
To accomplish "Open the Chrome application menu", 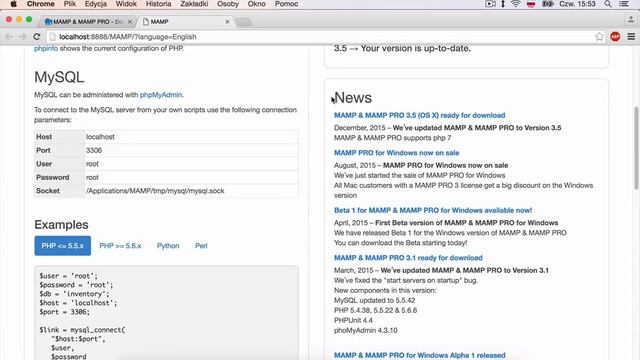I will (40, 4).
